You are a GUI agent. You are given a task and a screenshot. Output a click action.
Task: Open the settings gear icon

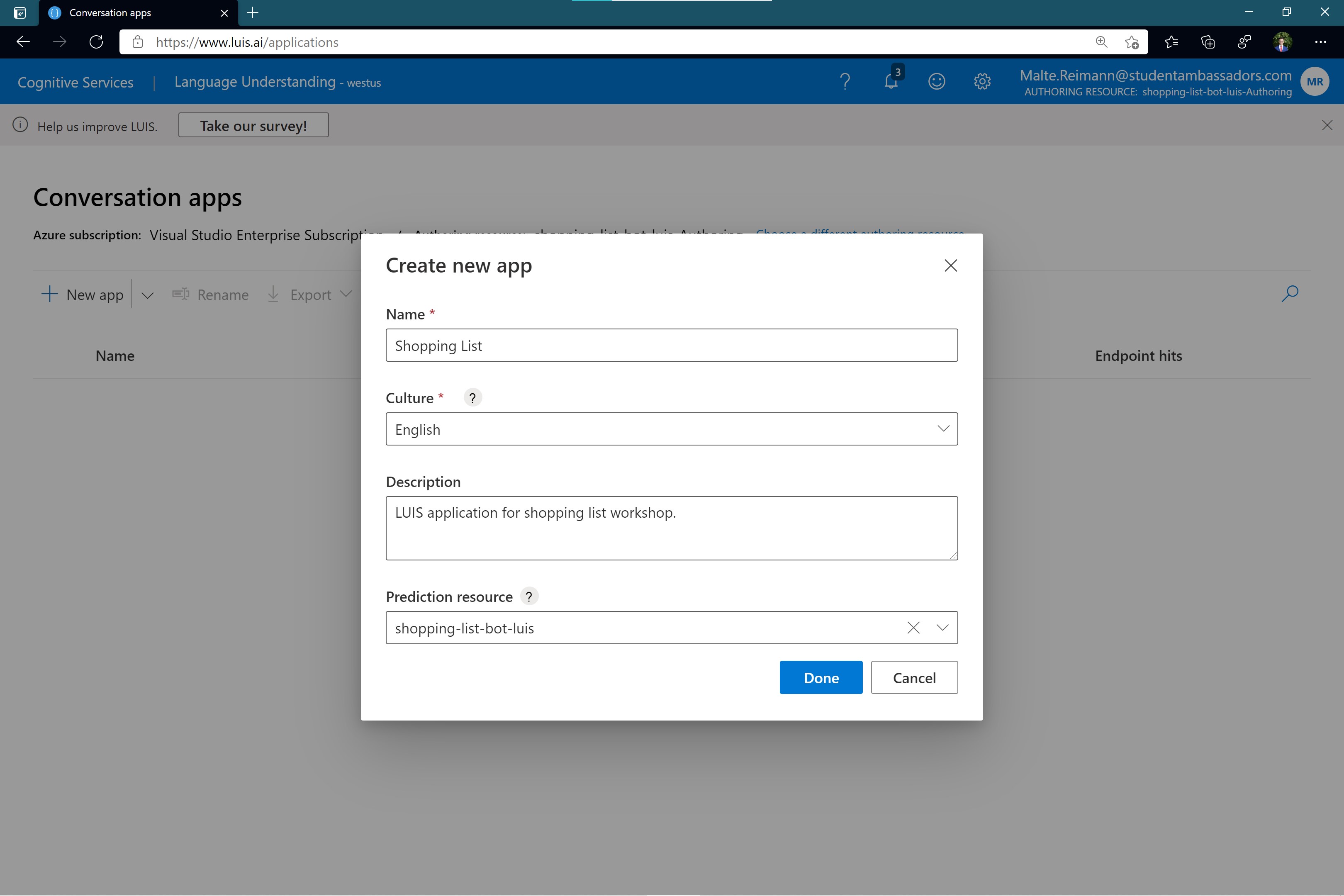(982, 82)
